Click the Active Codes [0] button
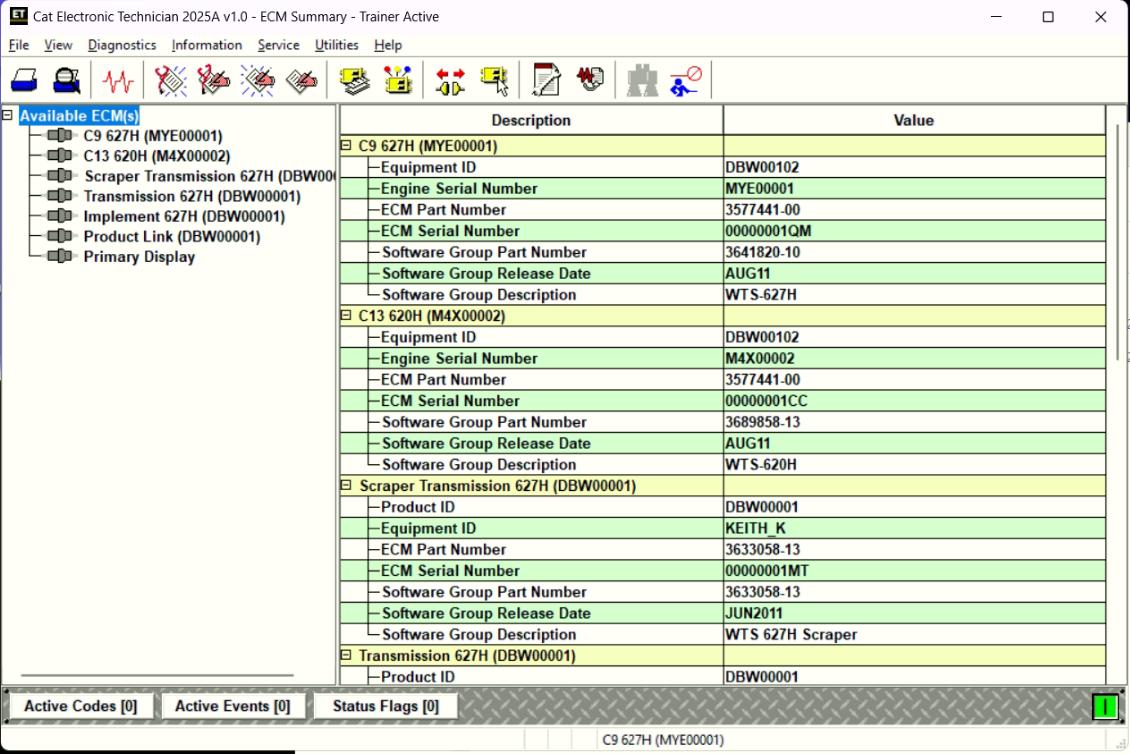The image size is (1130, 754). (81, 706)
